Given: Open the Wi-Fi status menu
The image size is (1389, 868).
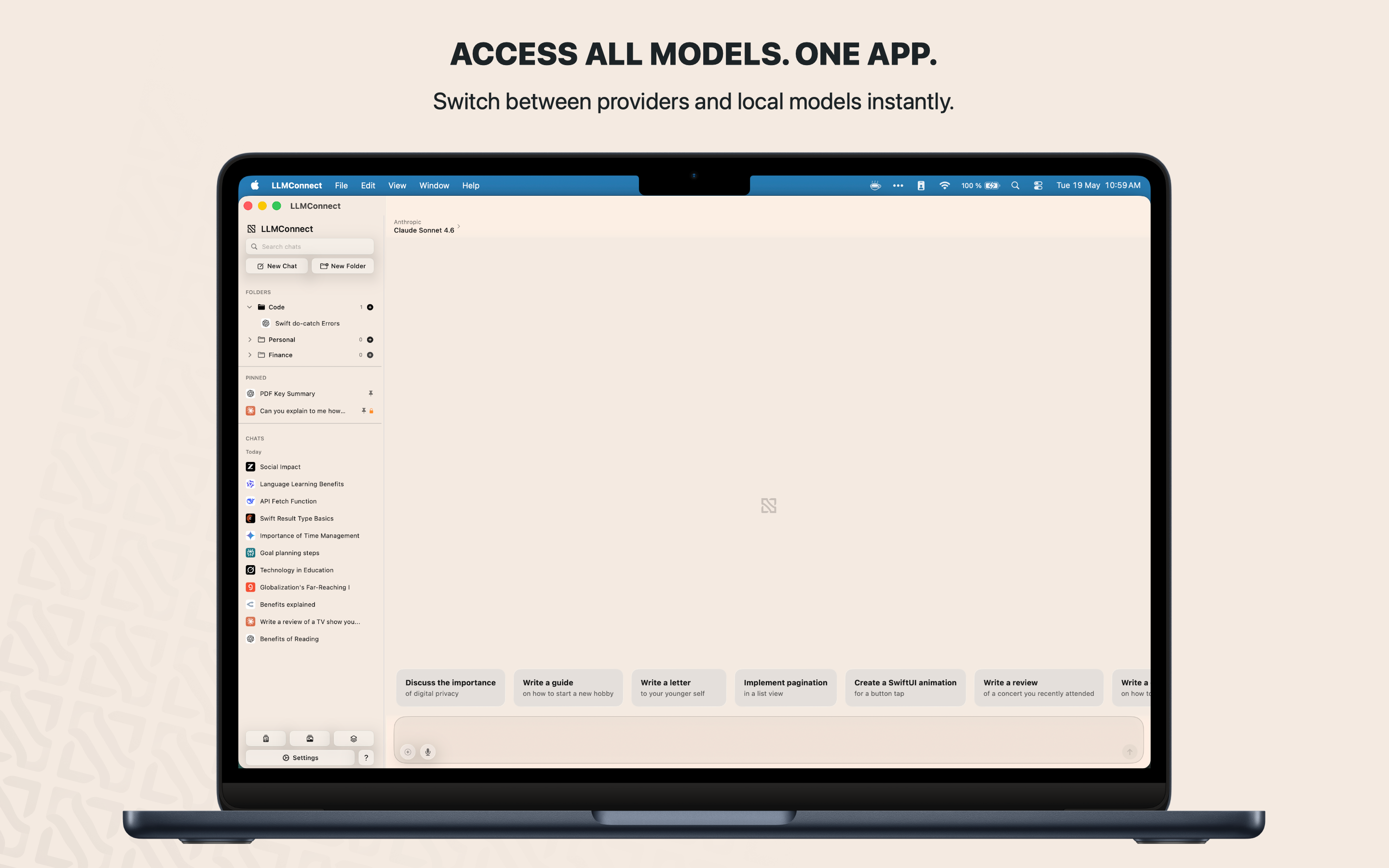Looking at the screenshot, I should click(x=944, y=186).
